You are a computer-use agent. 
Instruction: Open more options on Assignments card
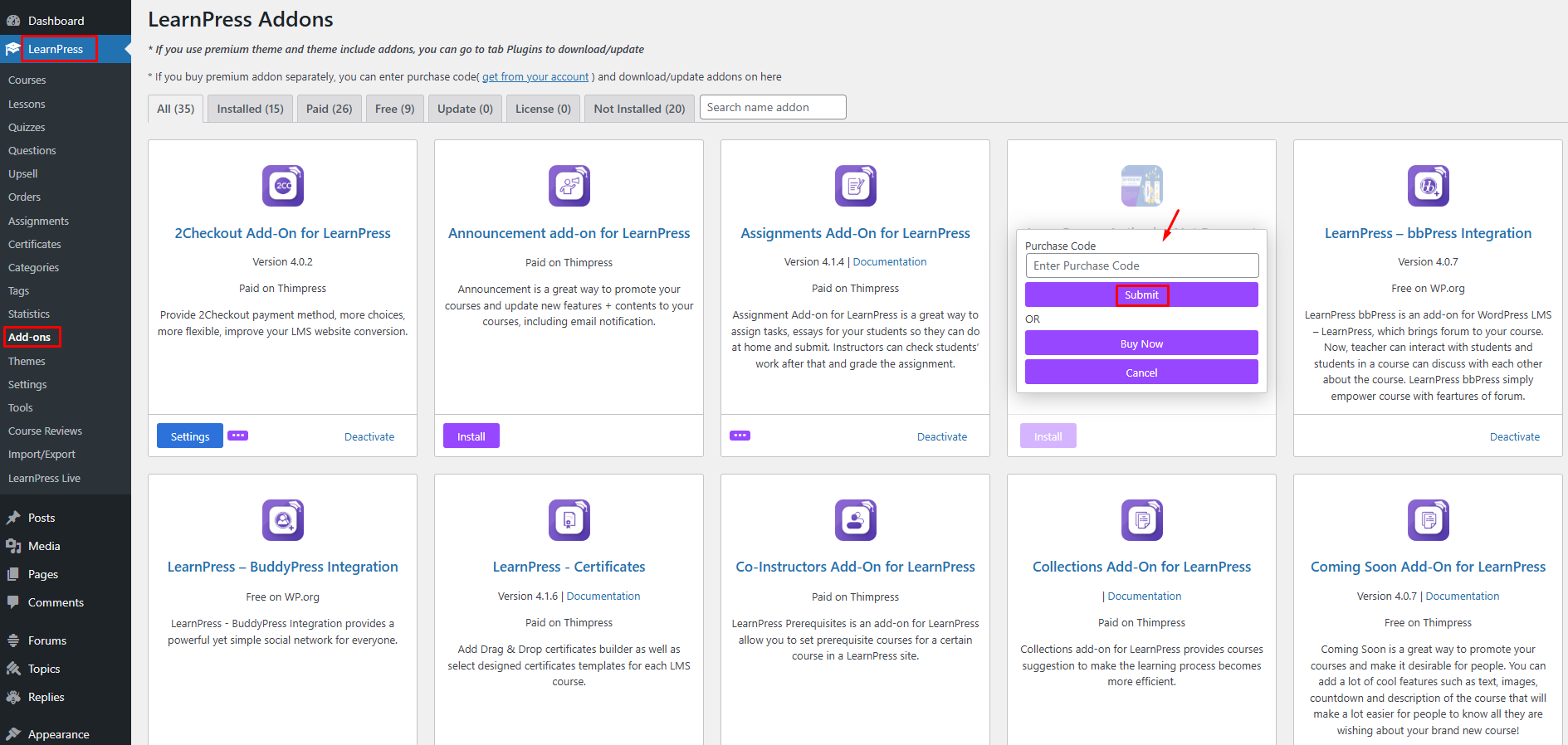click(x=740, y=436)
